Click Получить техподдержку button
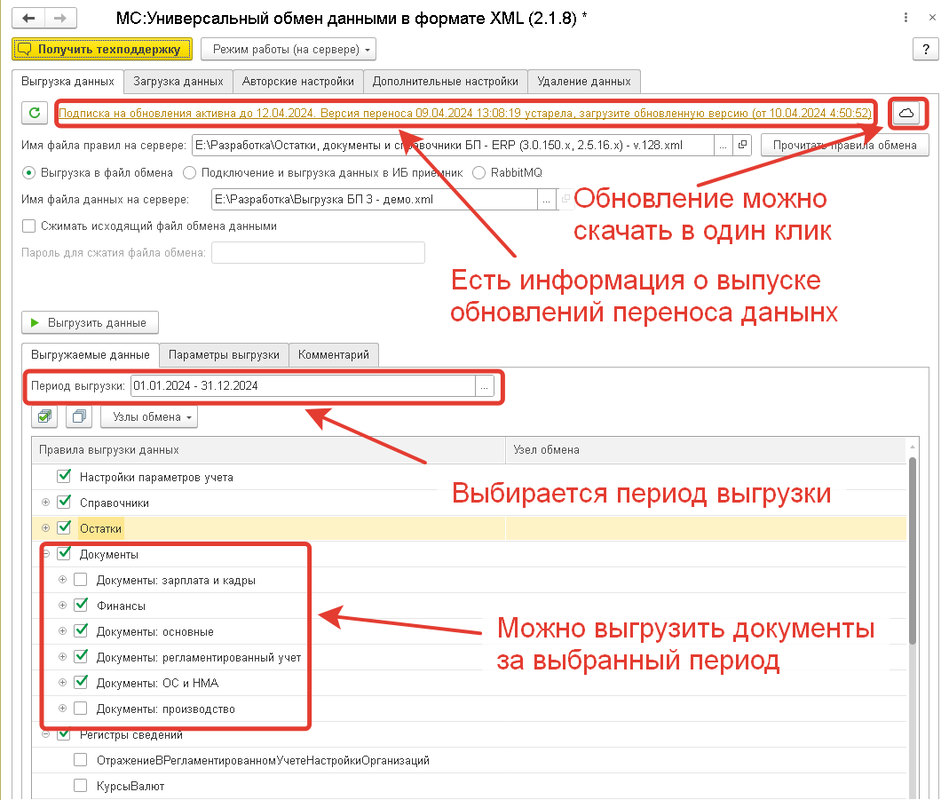Viewport: 941px width, 800px height. 101,49
